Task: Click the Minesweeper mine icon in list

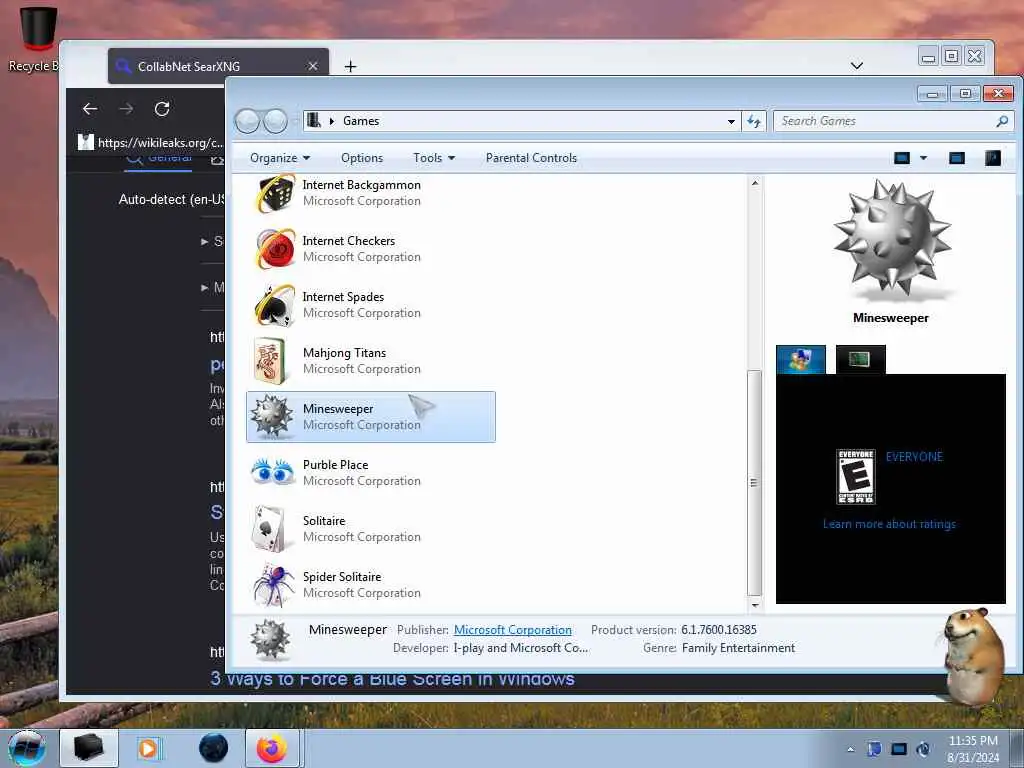Action: click(x=272, y=416)
